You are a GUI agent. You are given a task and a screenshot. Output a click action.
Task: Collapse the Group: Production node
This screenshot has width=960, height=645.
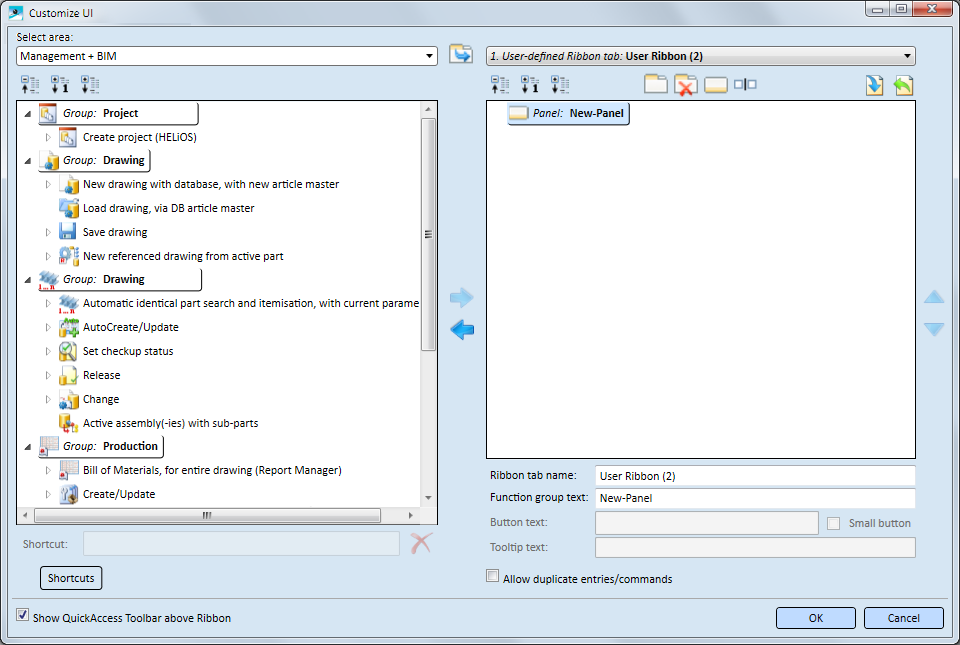point(28,447)
